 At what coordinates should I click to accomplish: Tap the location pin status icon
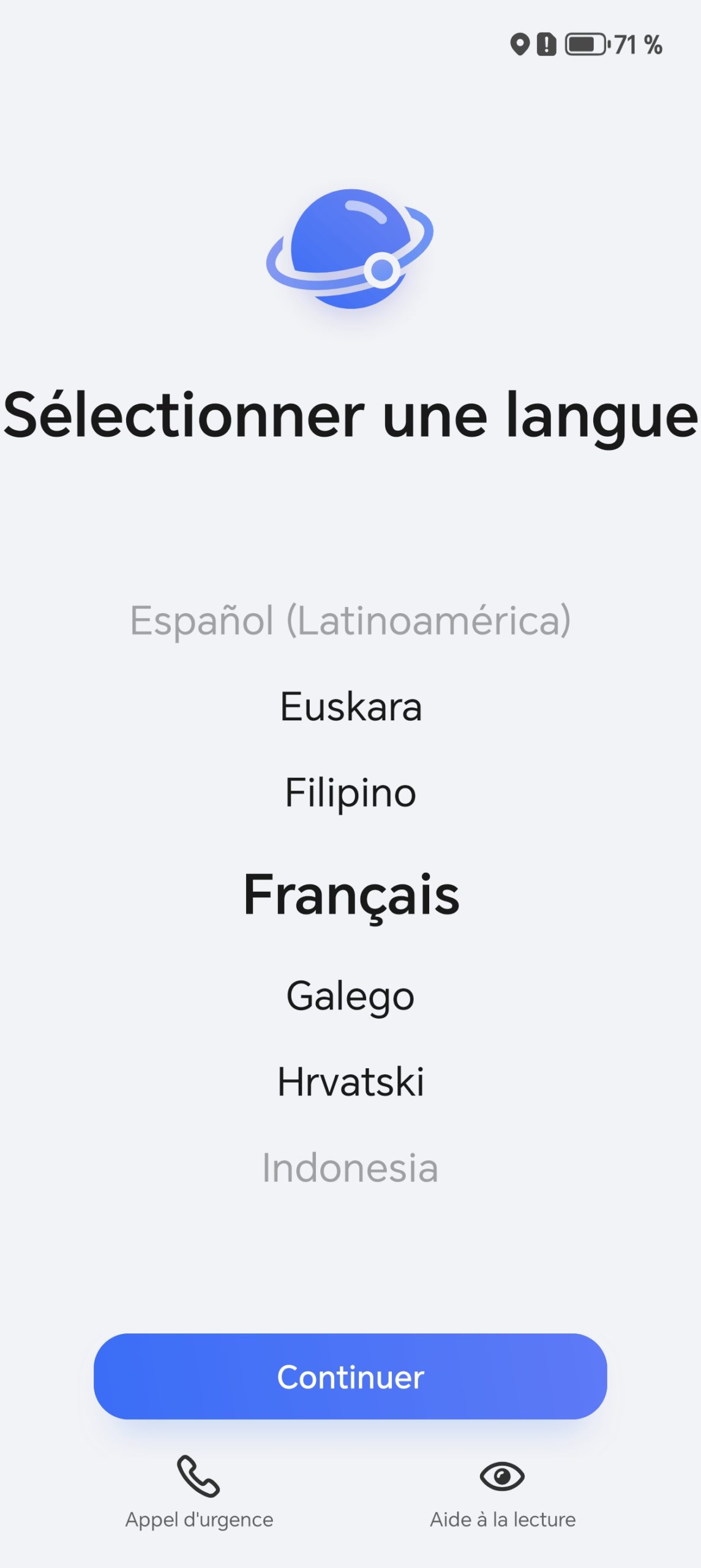[519, 45]
